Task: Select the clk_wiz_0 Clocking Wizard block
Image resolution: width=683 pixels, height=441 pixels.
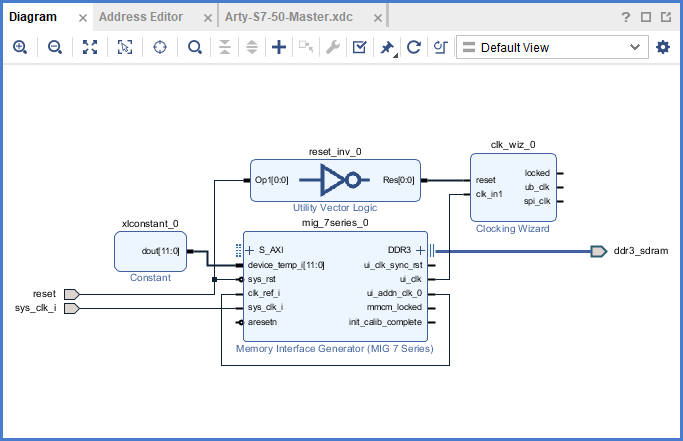Action: pyautogui.click(x=513, y=187)
